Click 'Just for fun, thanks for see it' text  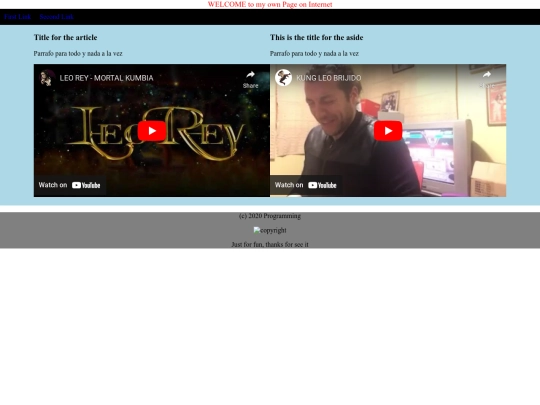270,245
